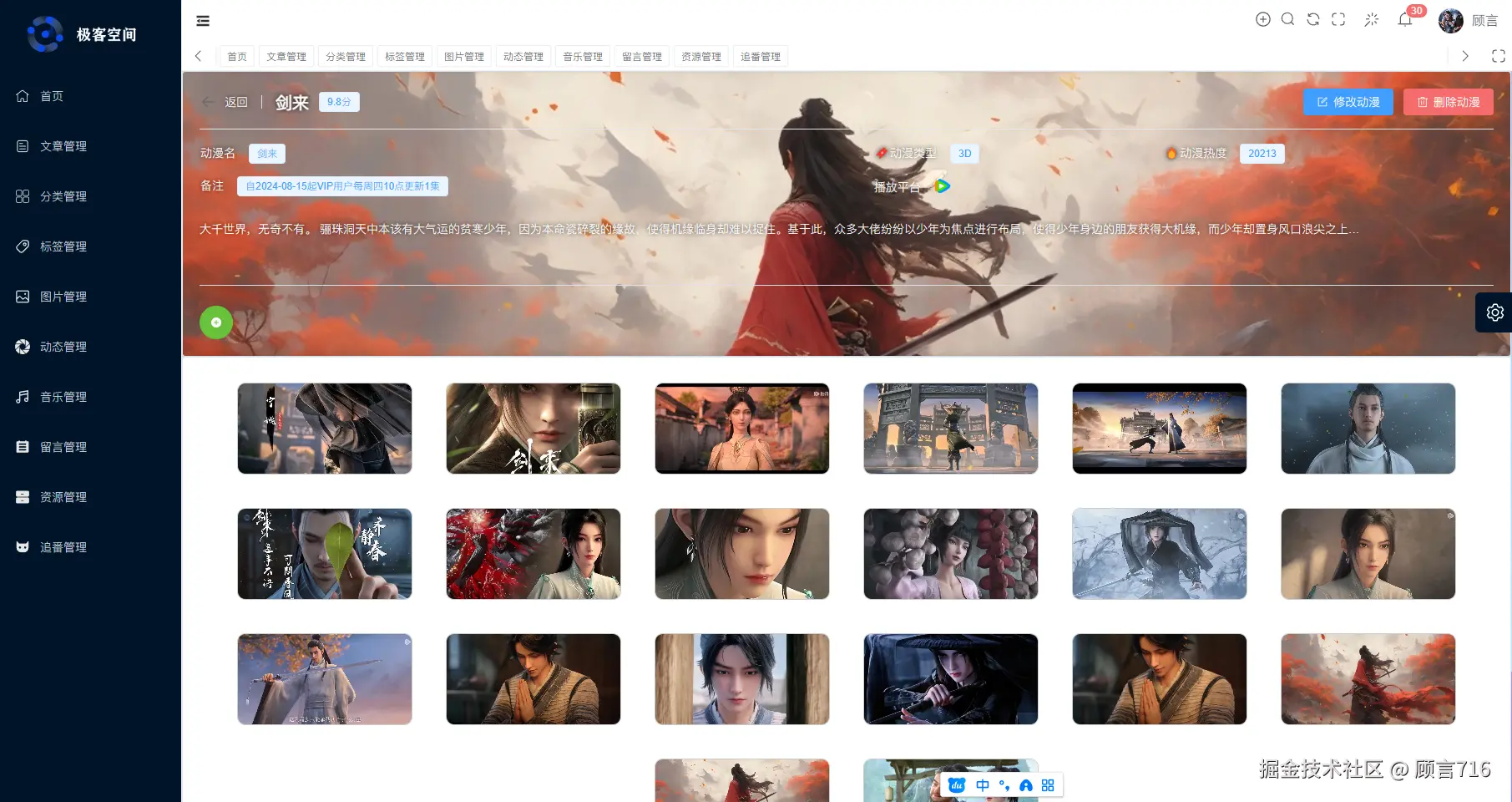Enter fullscreen using the header fullscreen icon
1512x802 pixels.
[1338, 19]
